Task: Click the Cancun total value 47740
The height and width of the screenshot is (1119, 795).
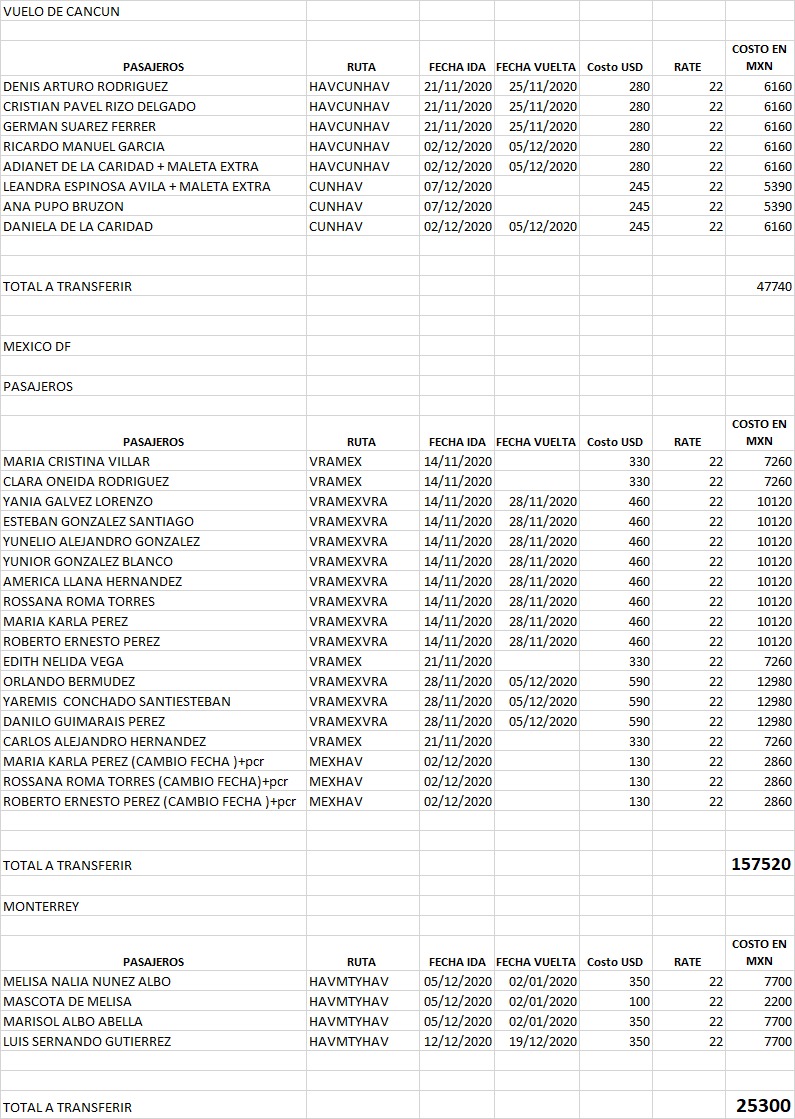Action: [x=760, y=286]
